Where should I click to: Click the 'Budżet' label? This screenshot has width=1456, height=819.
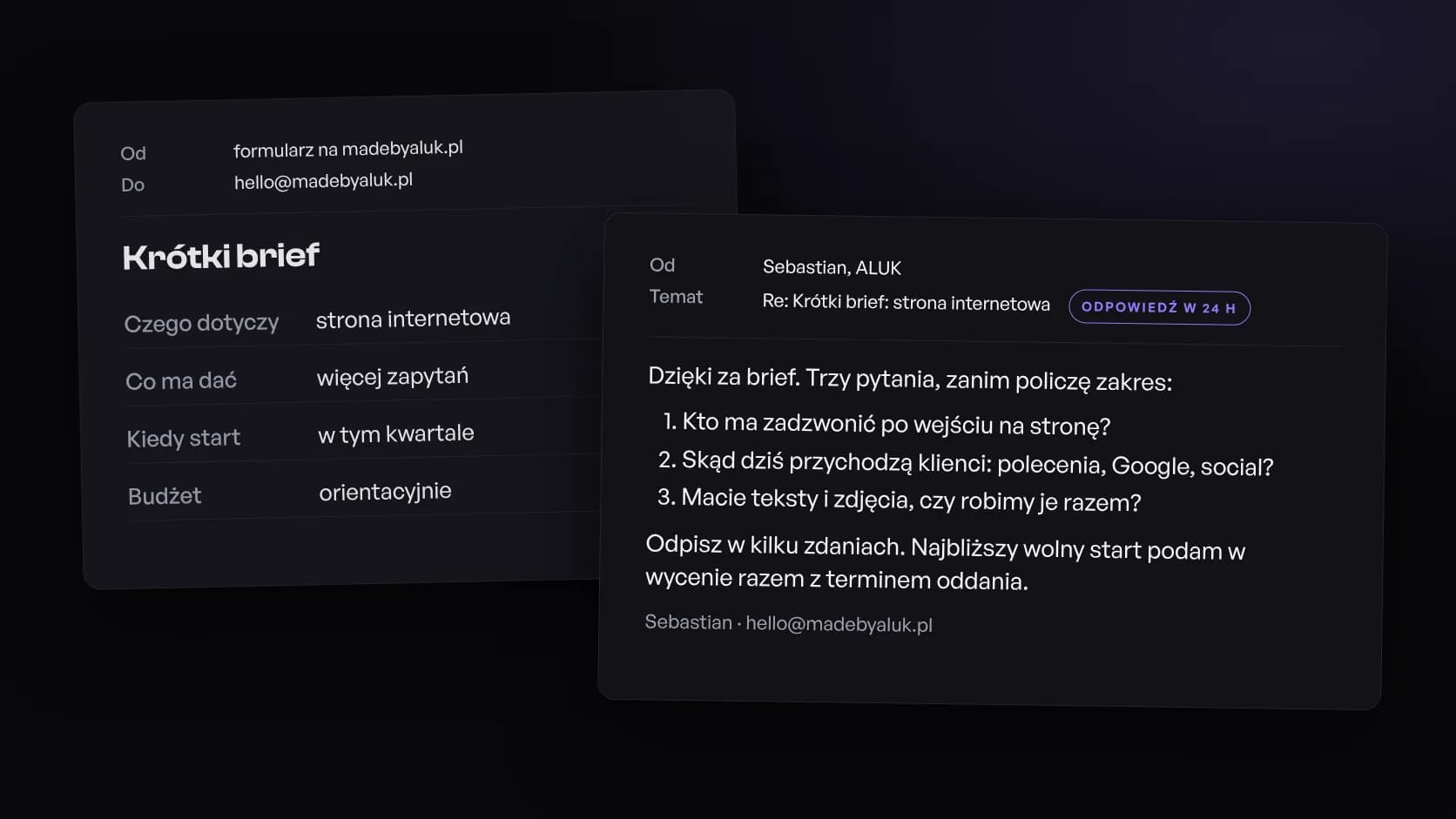[x=165, y=496]
